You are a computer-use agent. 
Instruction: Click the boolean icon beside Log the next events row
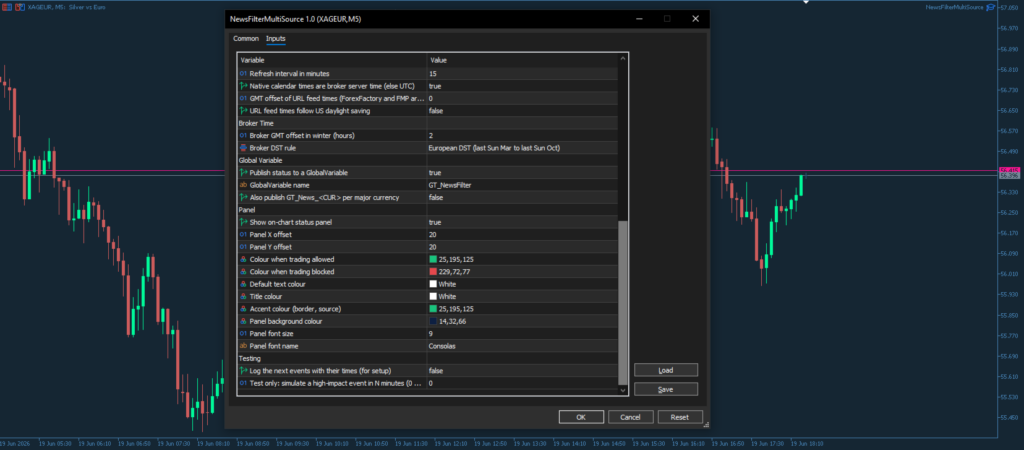tap(243, 371)
